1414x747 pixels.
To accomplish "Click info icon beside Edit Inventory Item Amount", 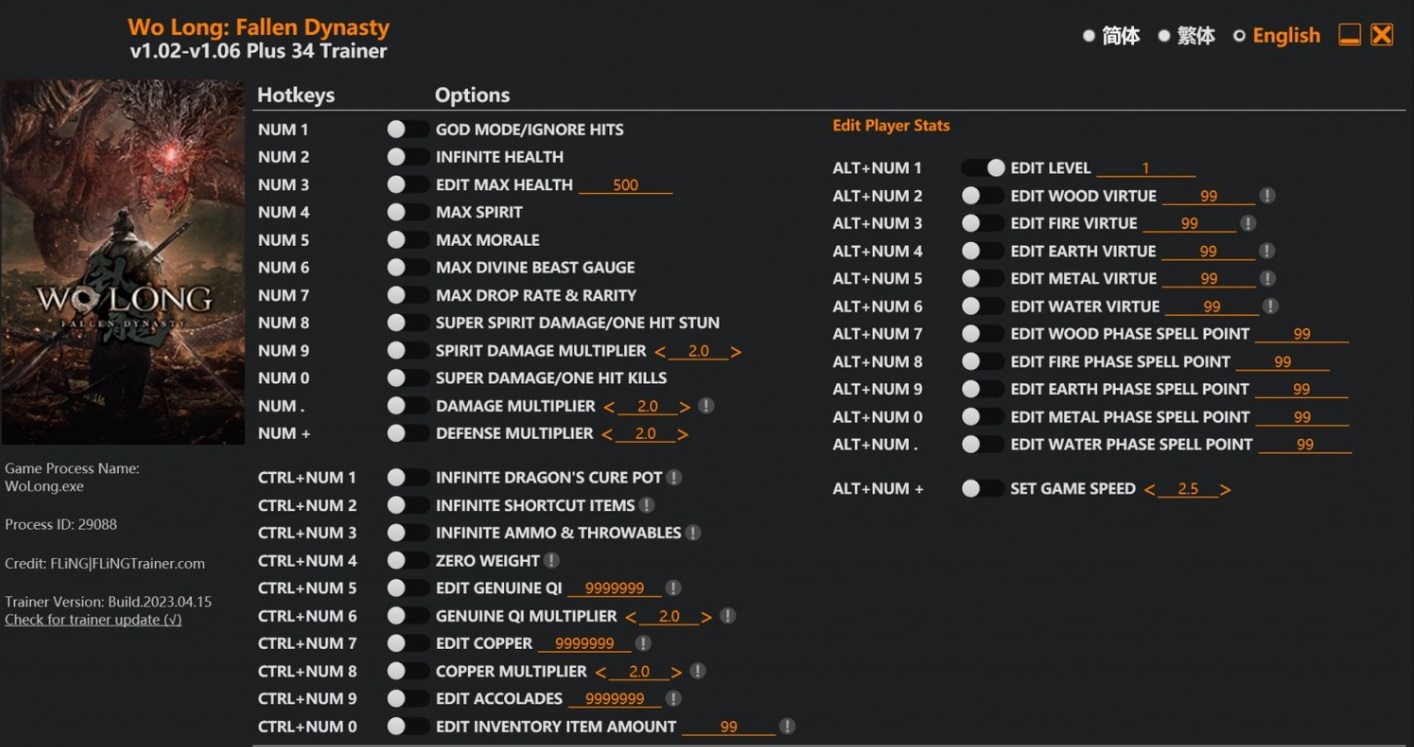I will (x=787, y=726).
